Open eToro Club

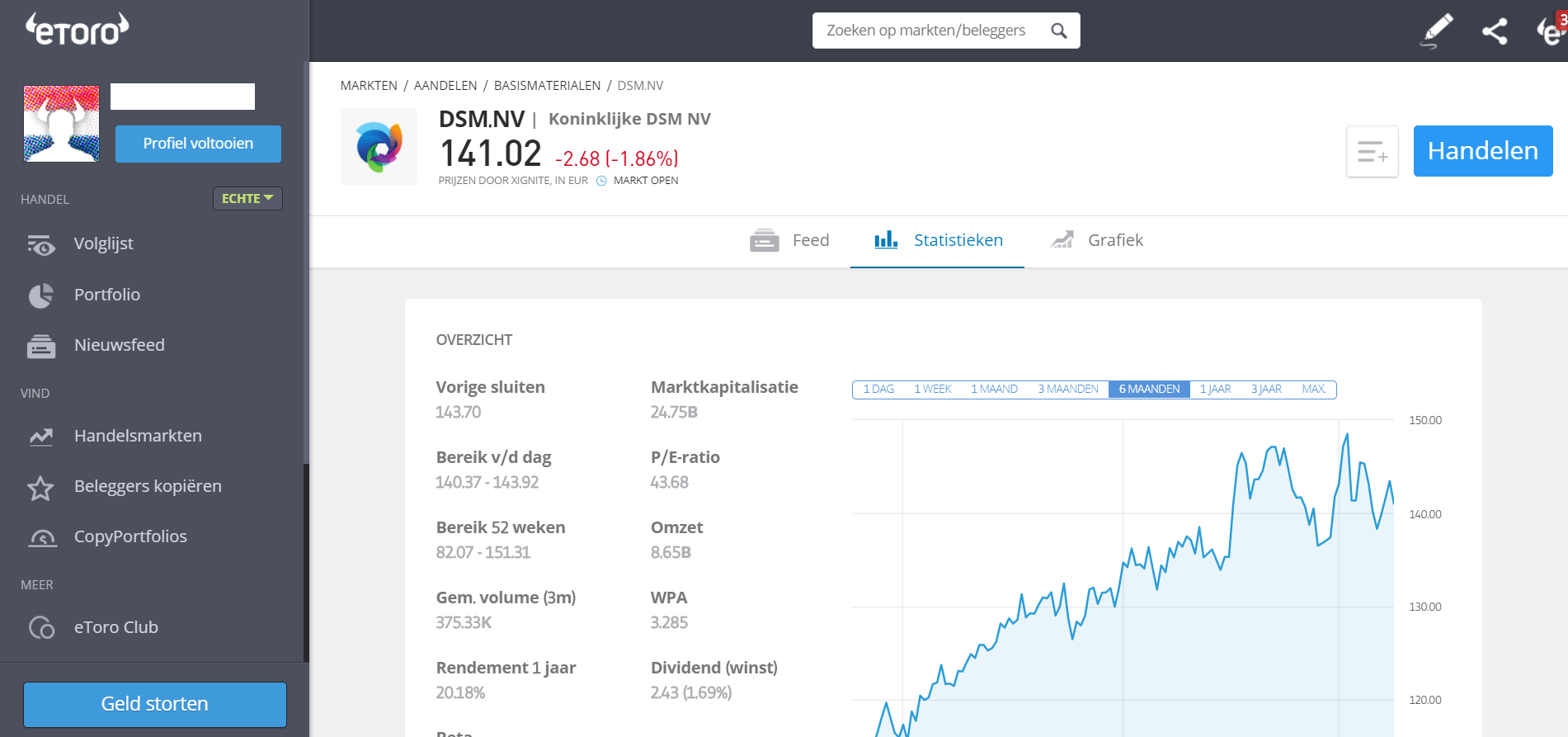pos(116,627)
